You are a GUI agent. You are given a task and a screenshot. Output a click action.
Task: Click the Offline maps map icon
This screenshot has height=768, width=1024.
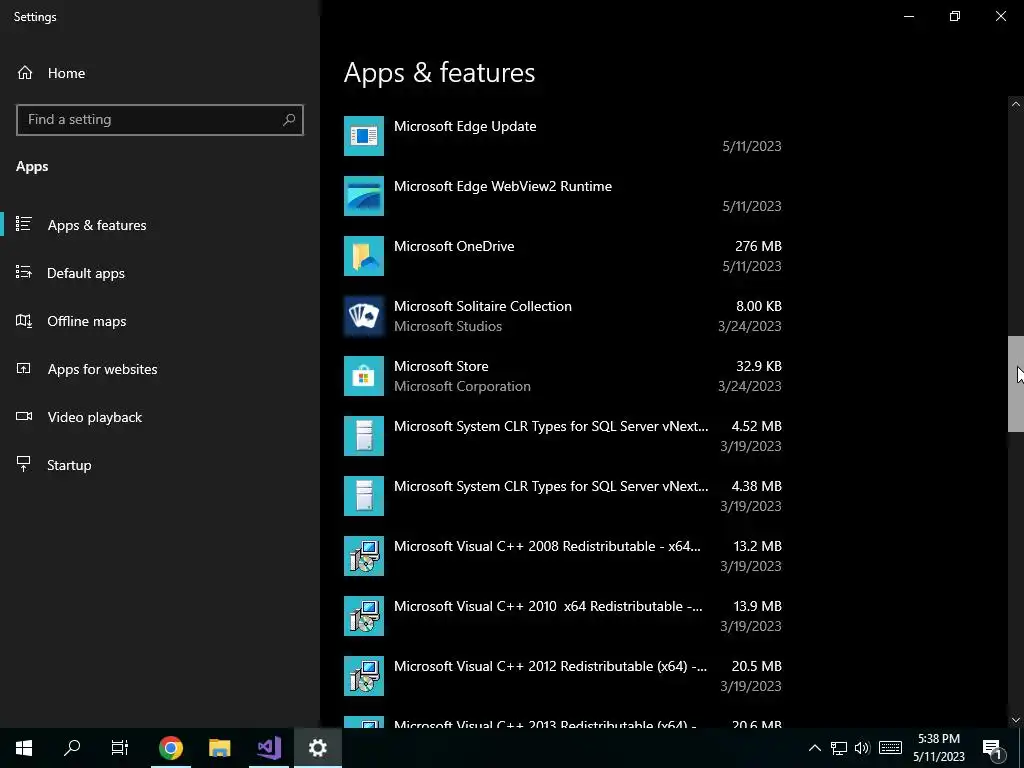(x=24, y=321)
